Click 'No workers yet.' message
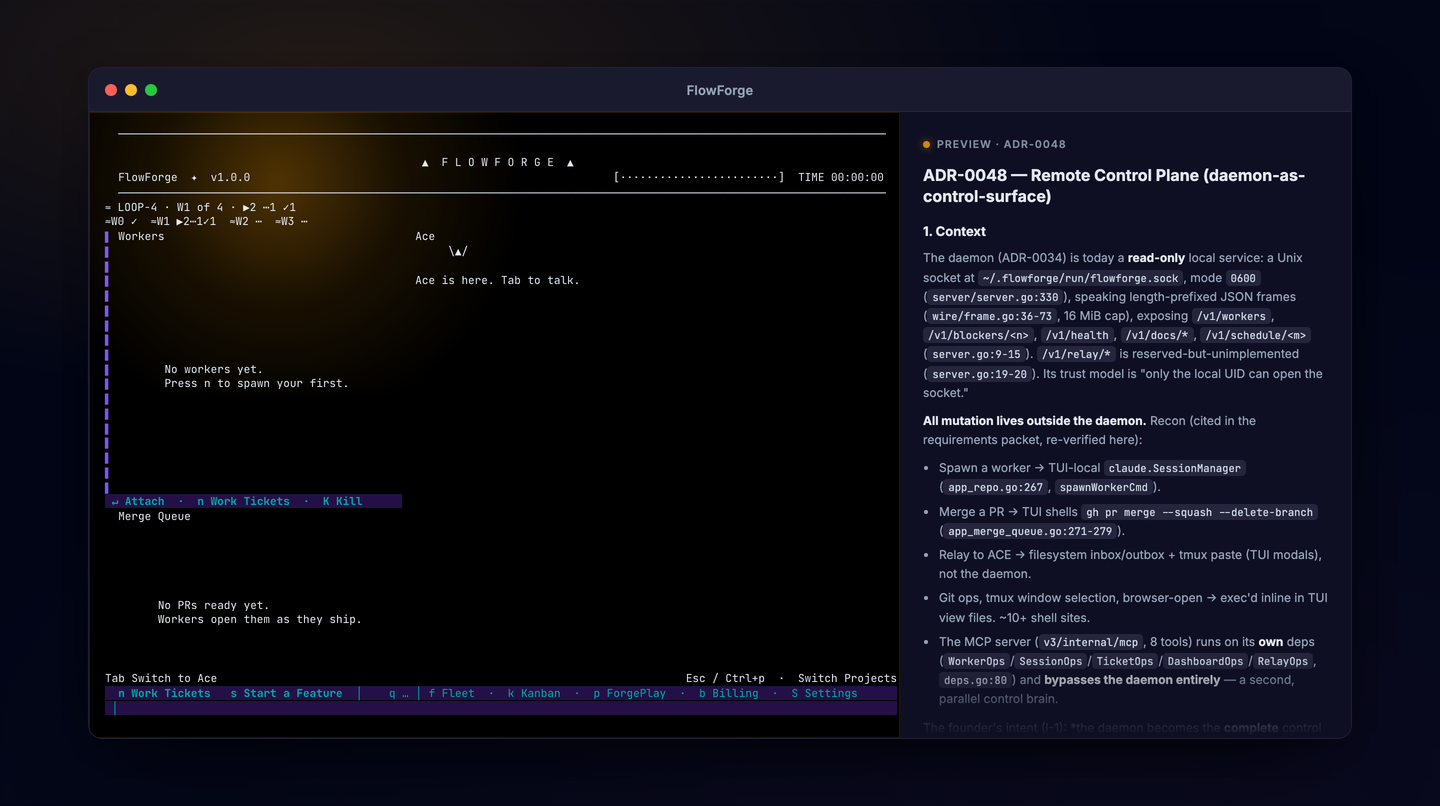This screenshot has height=806, width=1440. (x=214, y=369)
